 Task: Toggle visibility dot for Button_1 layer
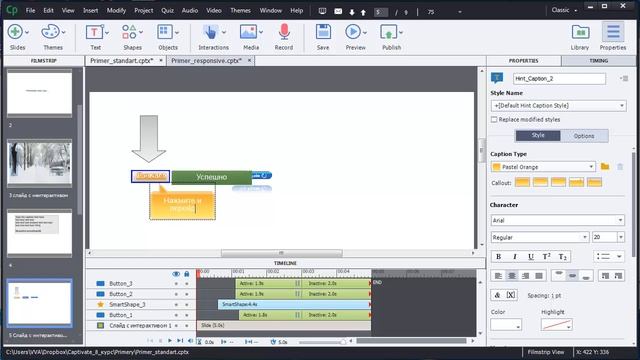pos(176,316)
